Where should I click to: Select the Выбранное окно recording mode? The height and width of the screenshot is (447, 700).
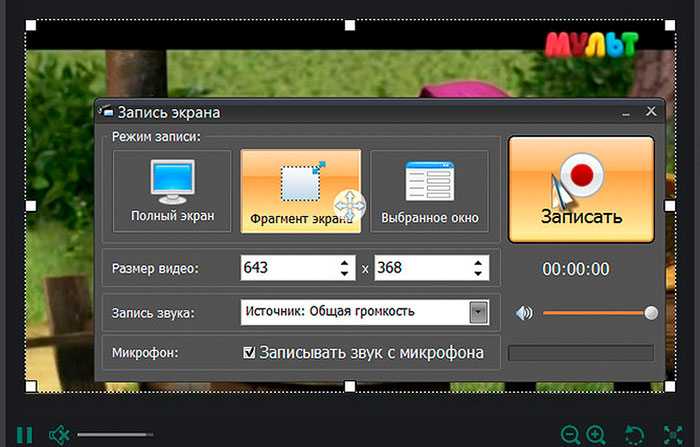[x=429, y=191]
